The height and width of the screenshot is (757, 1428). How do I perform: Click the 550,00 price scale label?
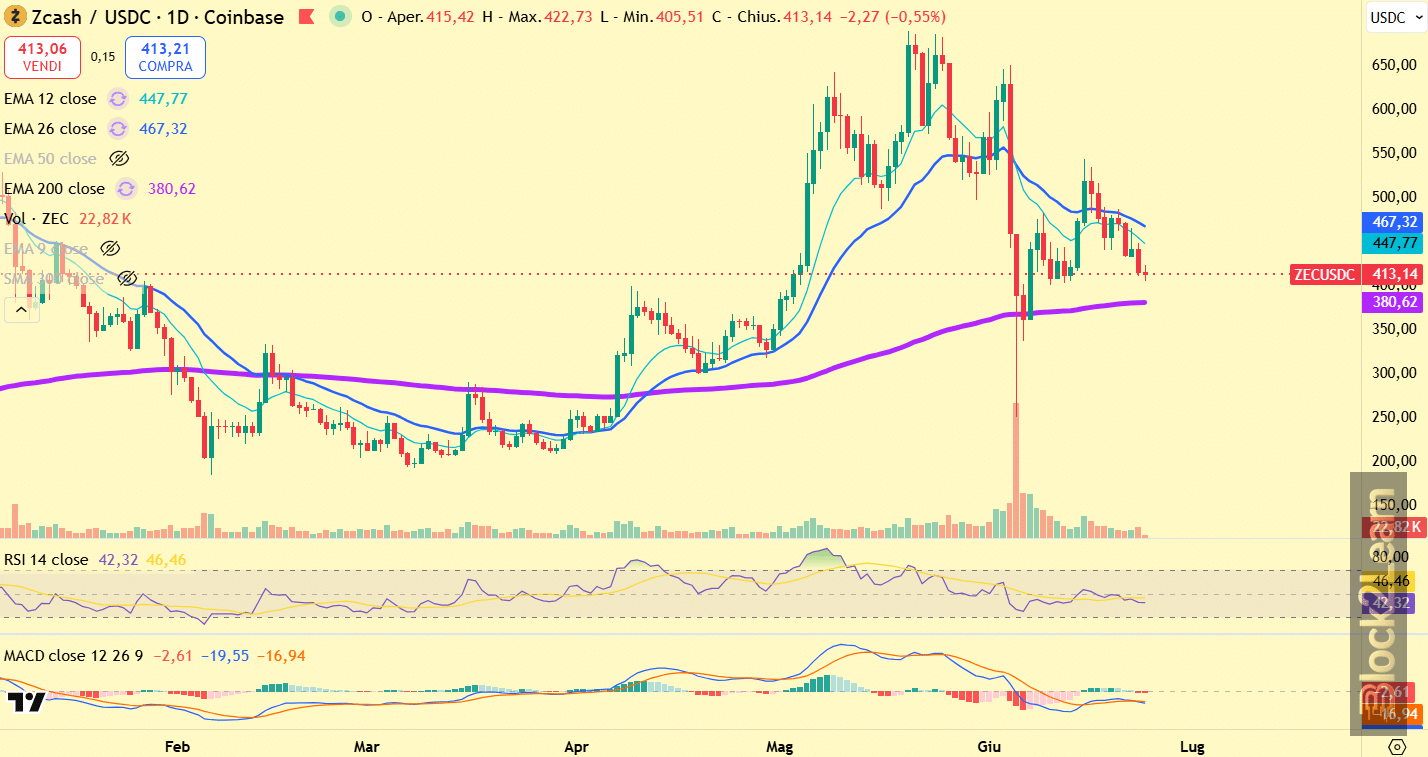click(x=1393, y=152)
